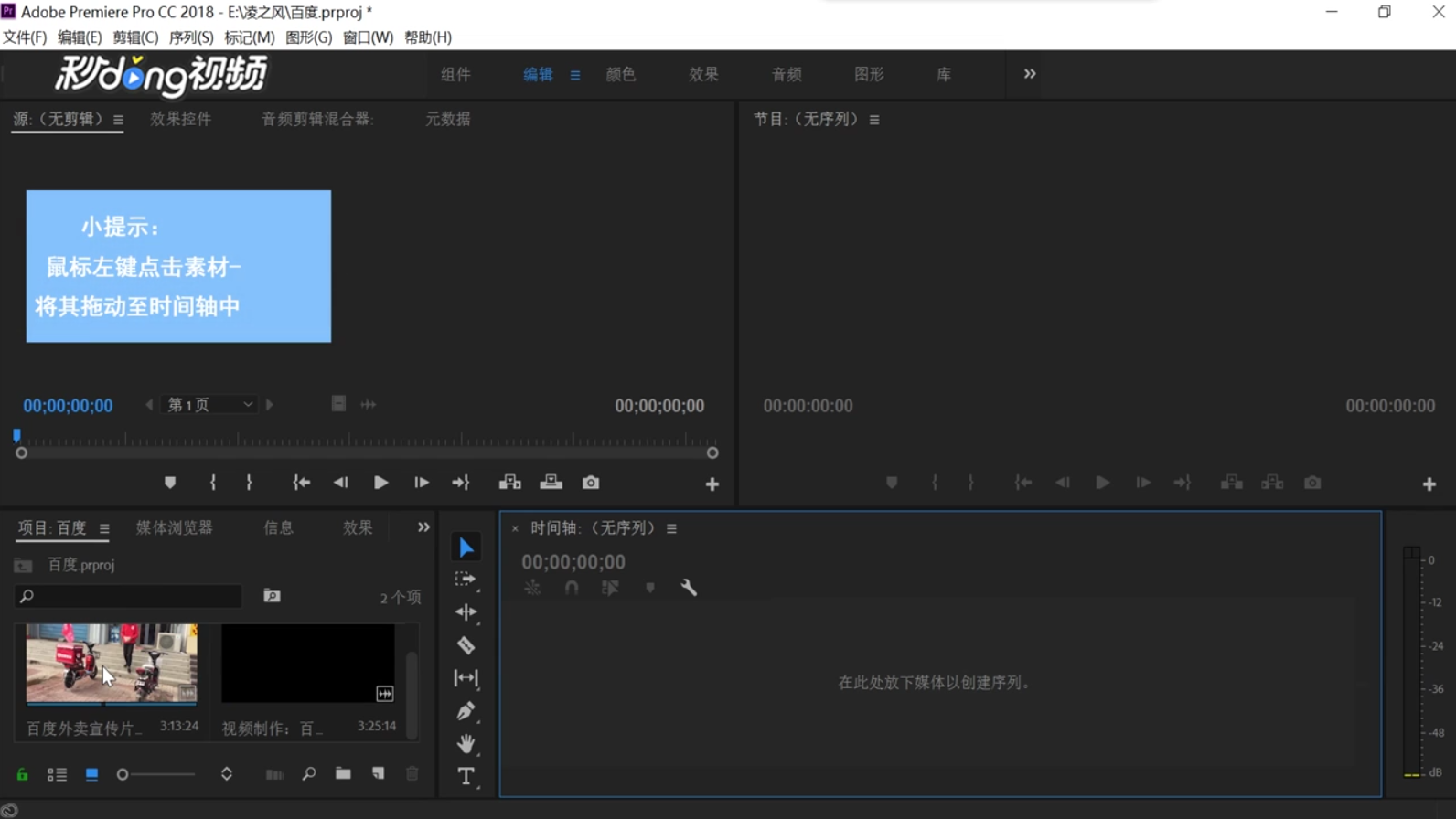Export frame from program monitor camera icon
This screenshot has height=819, width=1456.
pyautogui.click(x=1312, y=483)
